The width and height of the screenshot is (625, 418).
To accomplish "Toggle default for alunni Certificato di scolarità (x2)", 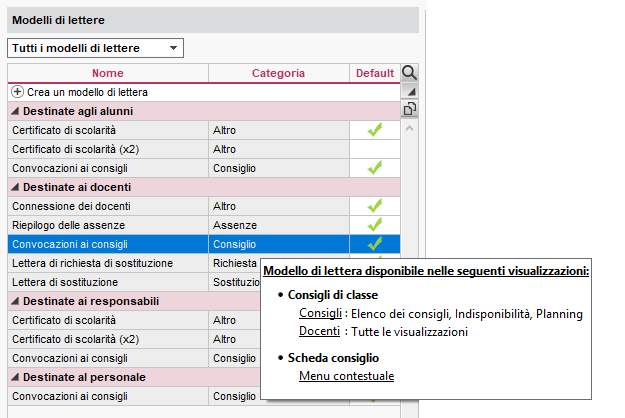I will pyautogui.click(x=375, y=149).
